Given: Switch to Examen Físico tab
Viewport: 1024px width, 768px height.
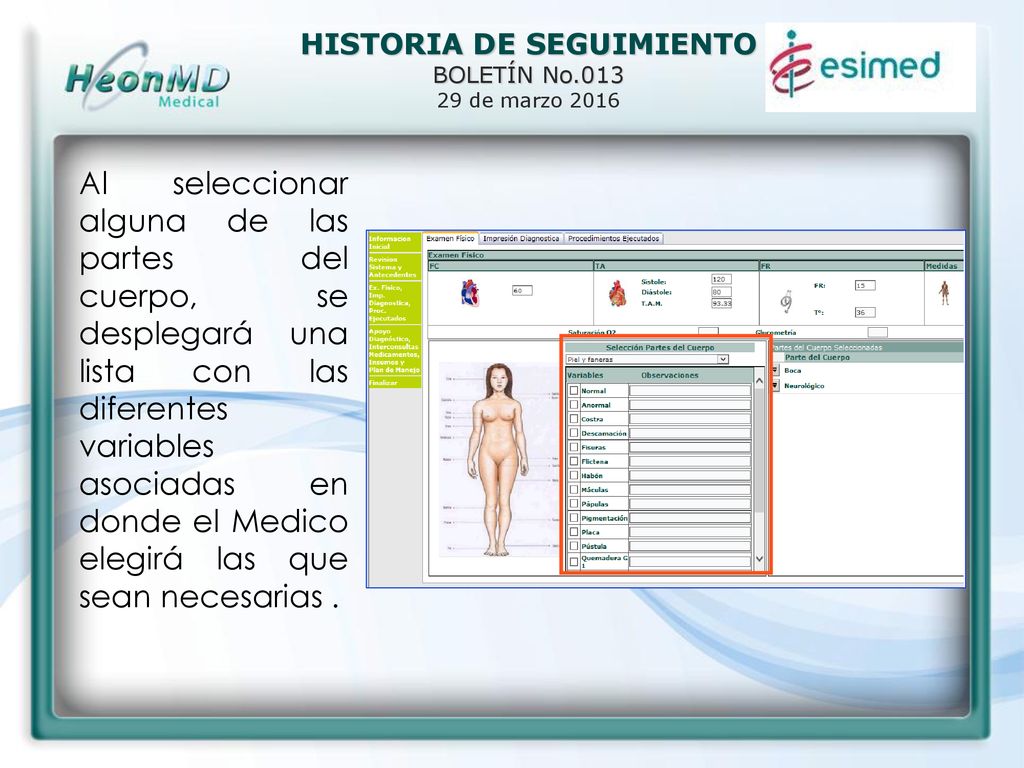Looking at the screenshot, I should (x=450, y=238).
